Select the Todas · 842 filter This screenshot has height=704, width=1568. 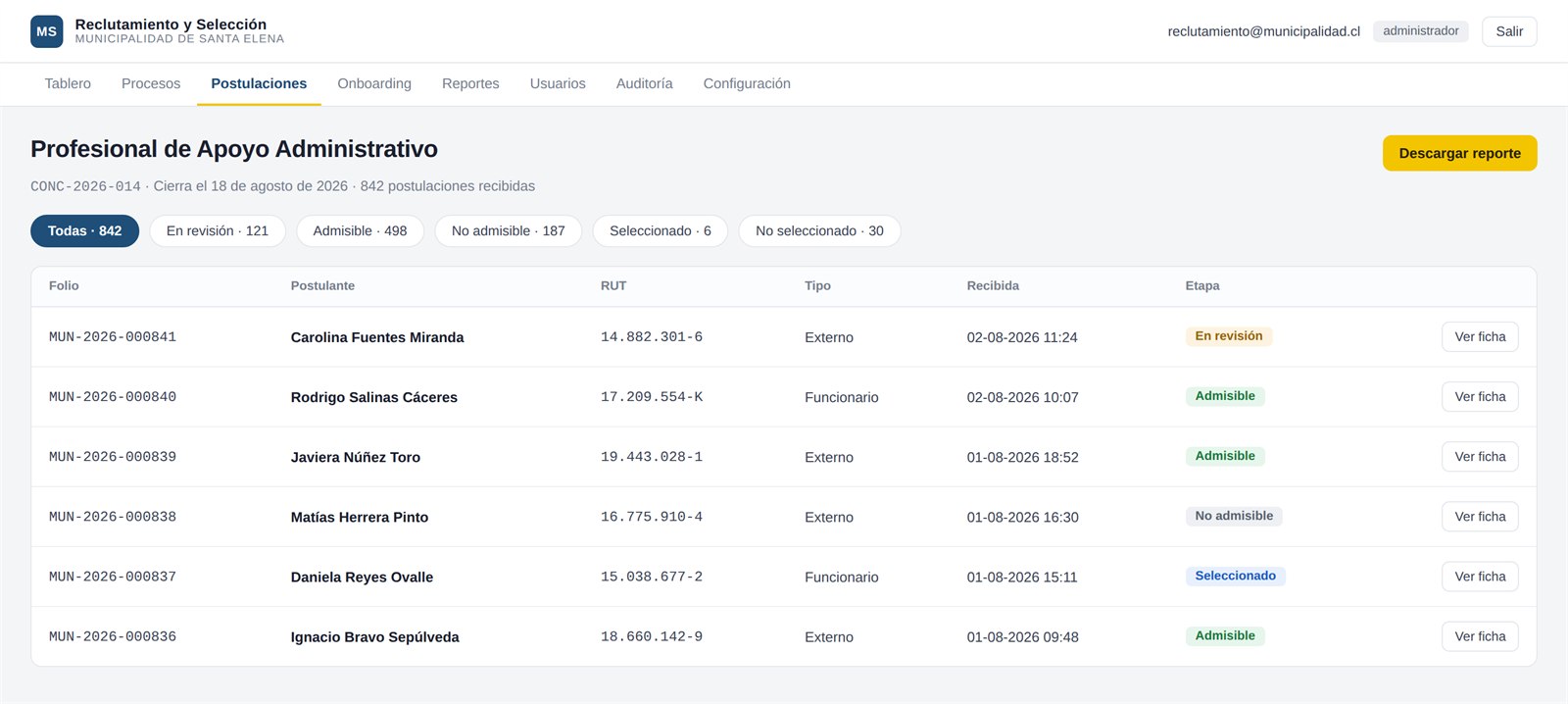(85, 231)
